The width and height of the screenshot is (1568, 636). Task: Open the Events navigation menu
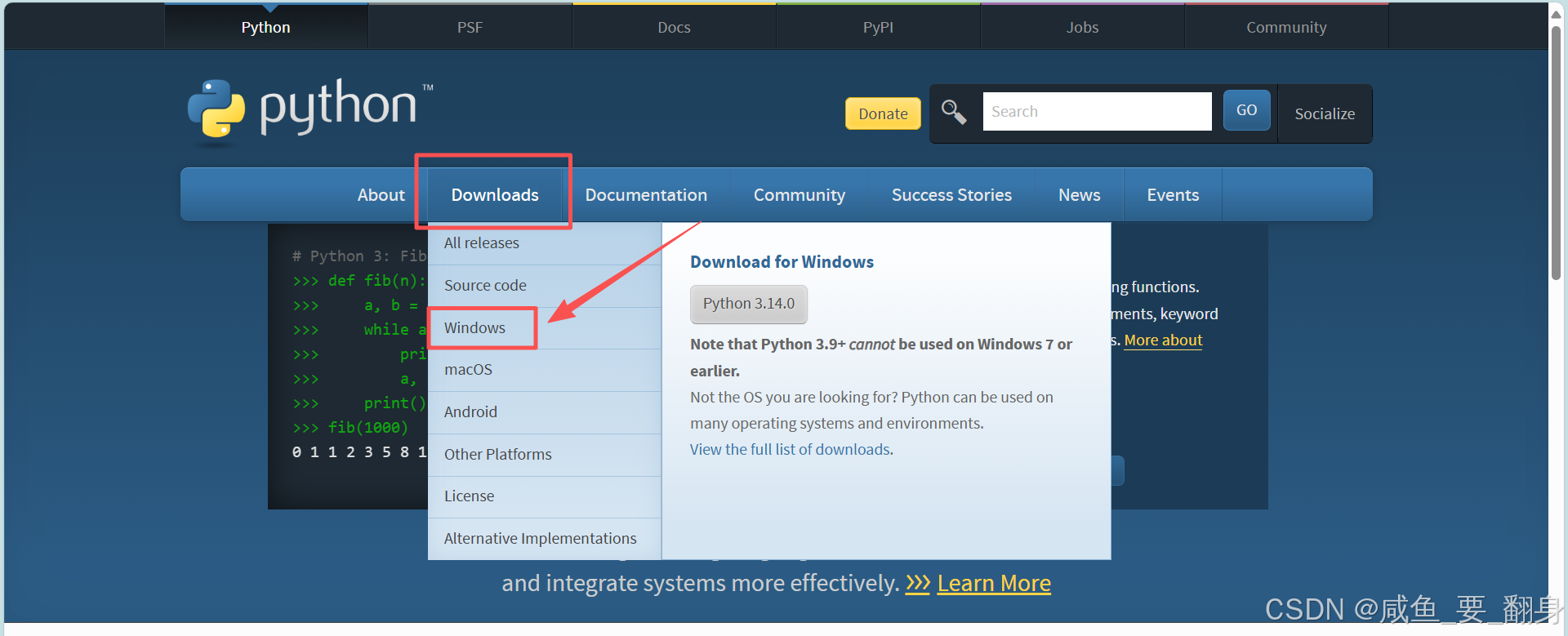point(1173,195)
